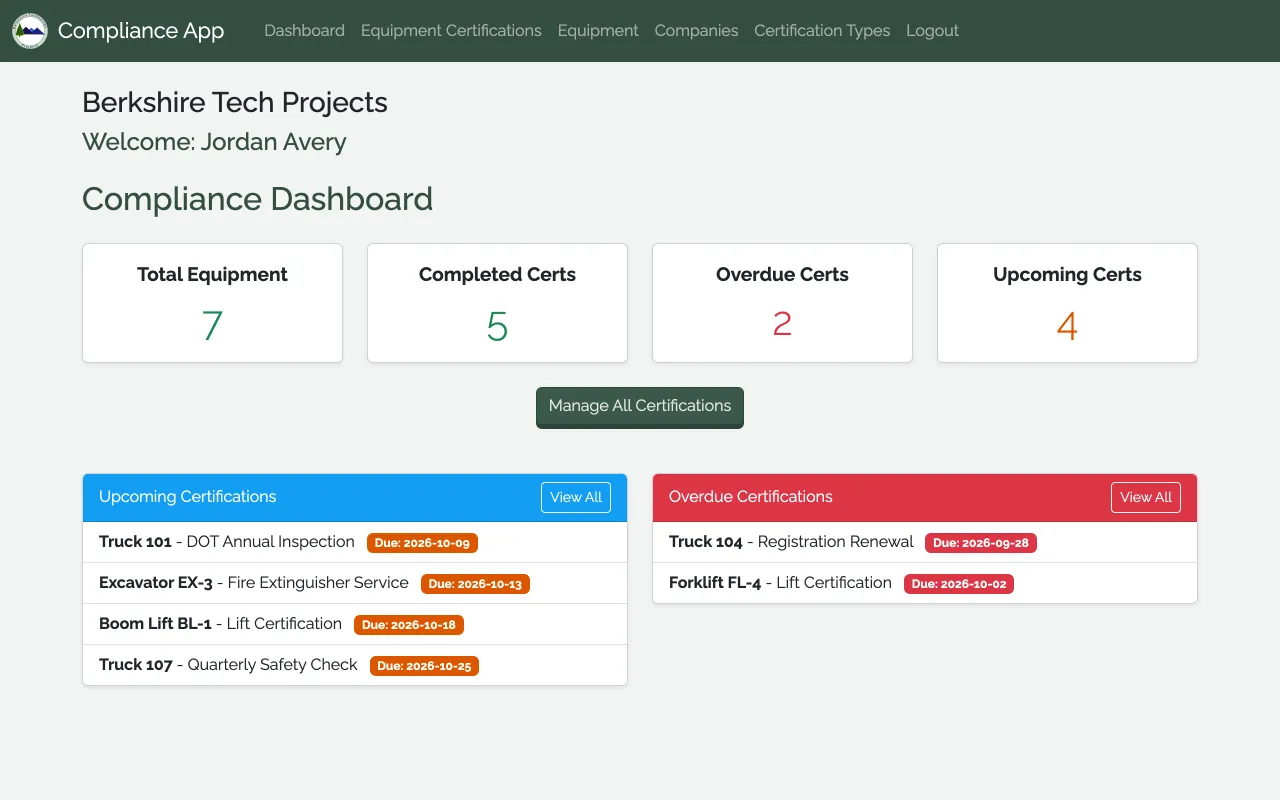
Task: Click the Overdue Certifications panel title
Action: pos(751,497)
